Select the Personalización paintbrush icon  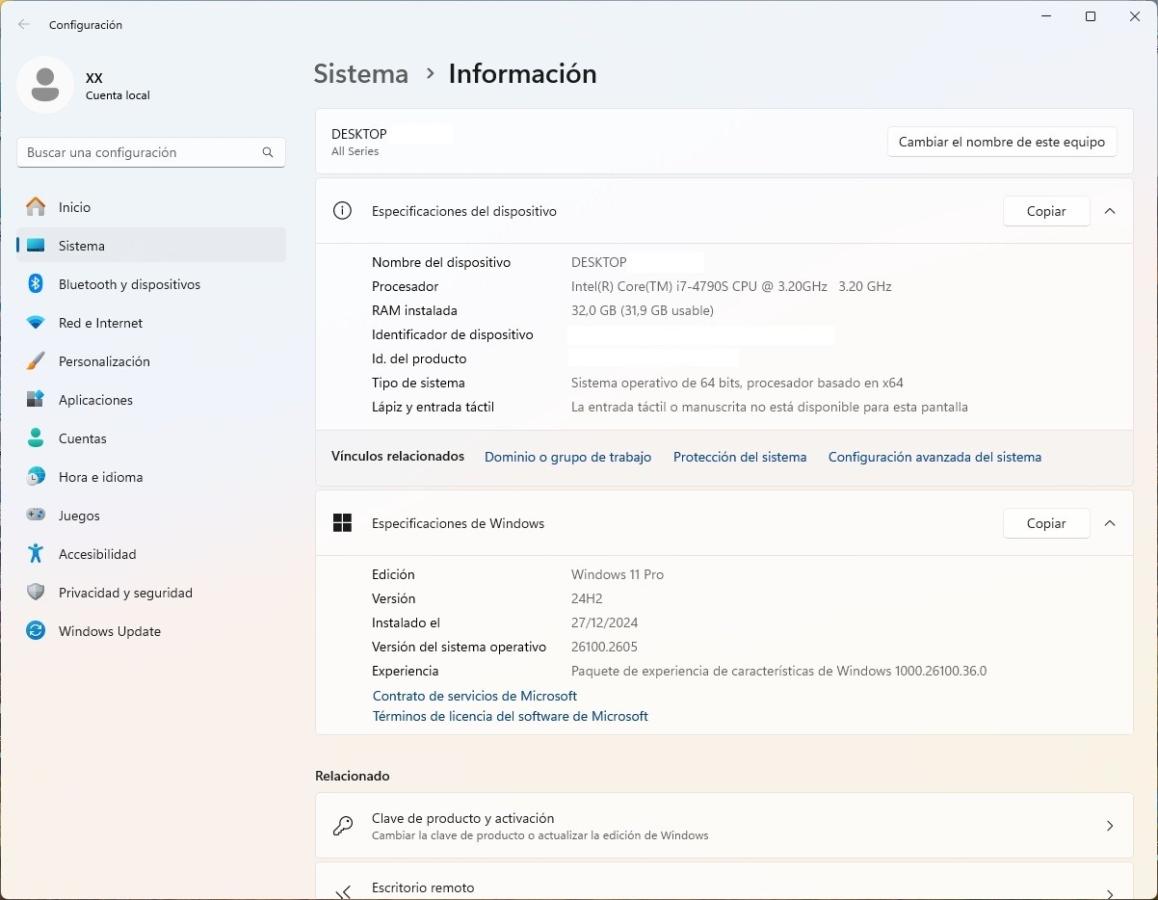coord(36,361)
